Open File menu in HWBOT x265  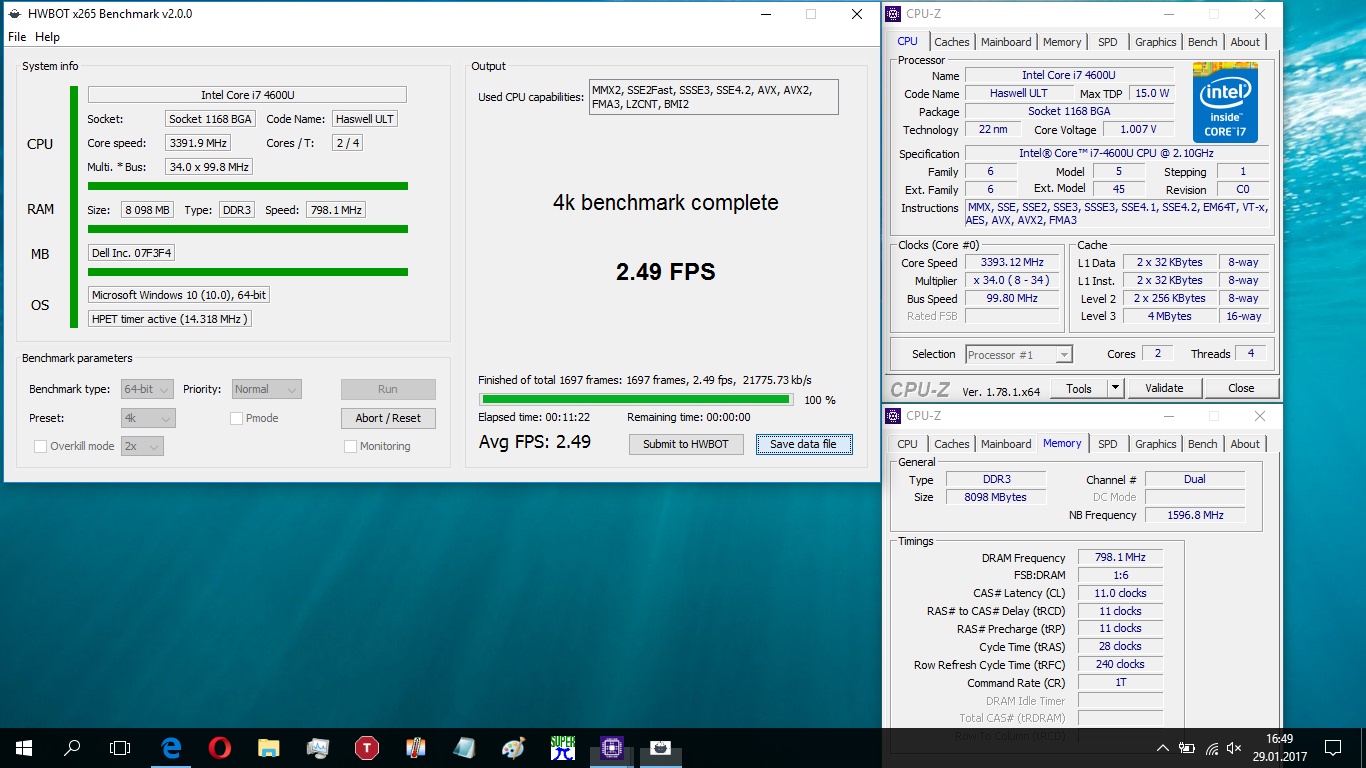pos(17,37)
